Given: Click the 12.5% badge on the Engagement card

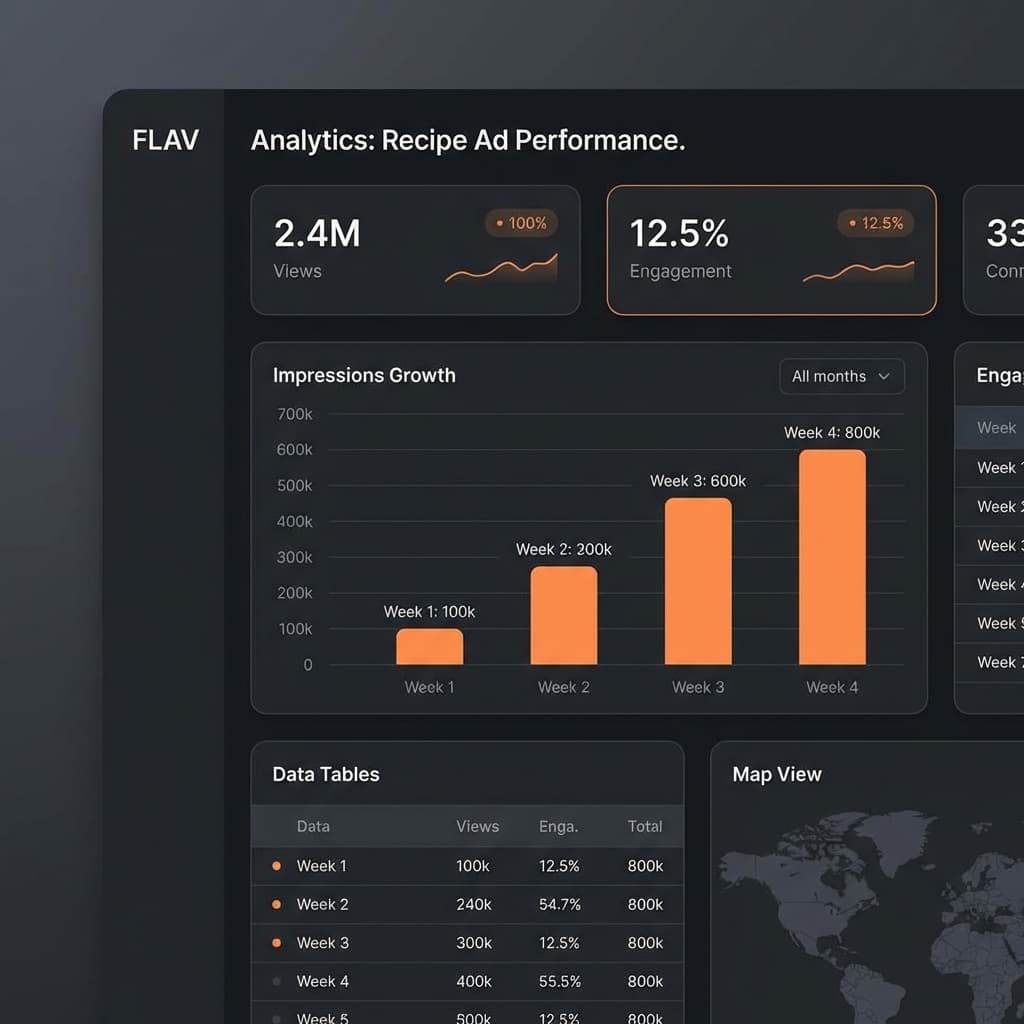Looking at the screenshot, I should (x=875, y=223).
